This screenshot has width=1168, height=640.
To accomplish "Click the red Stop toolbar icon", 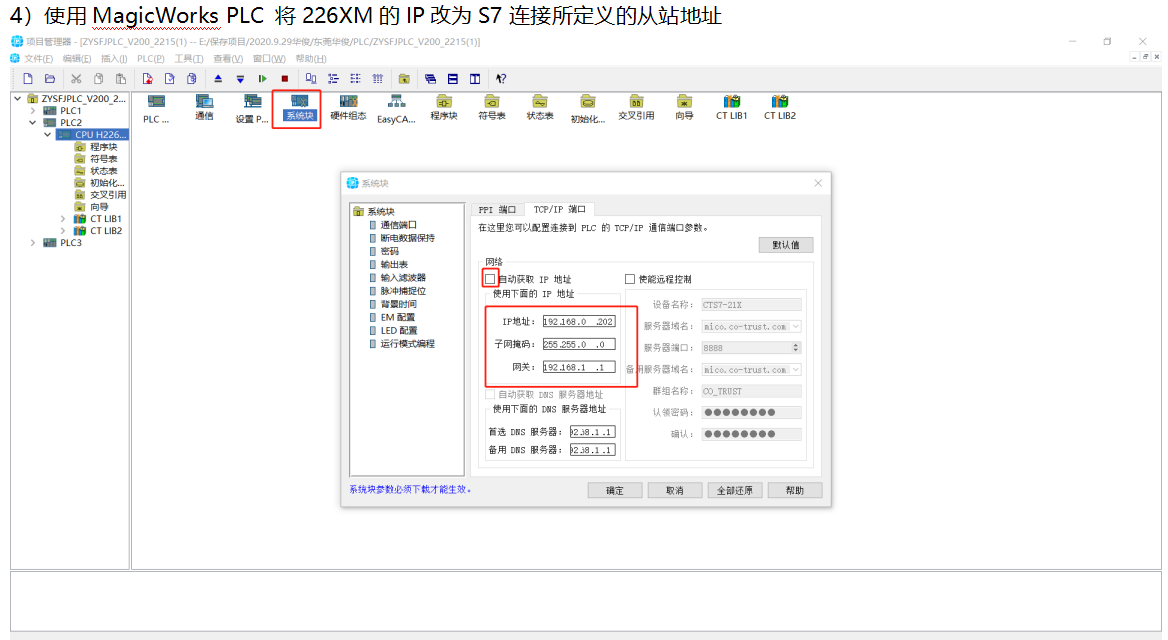I will tap(285, 78).
